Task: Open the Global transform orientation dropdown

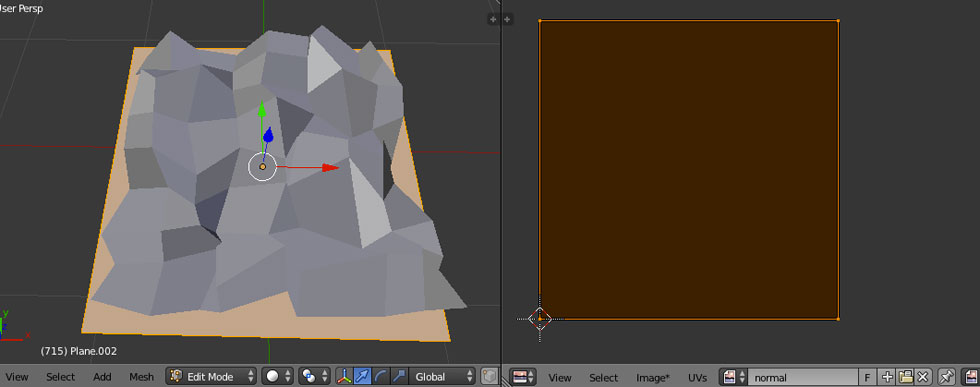Action: coord(441,376)
